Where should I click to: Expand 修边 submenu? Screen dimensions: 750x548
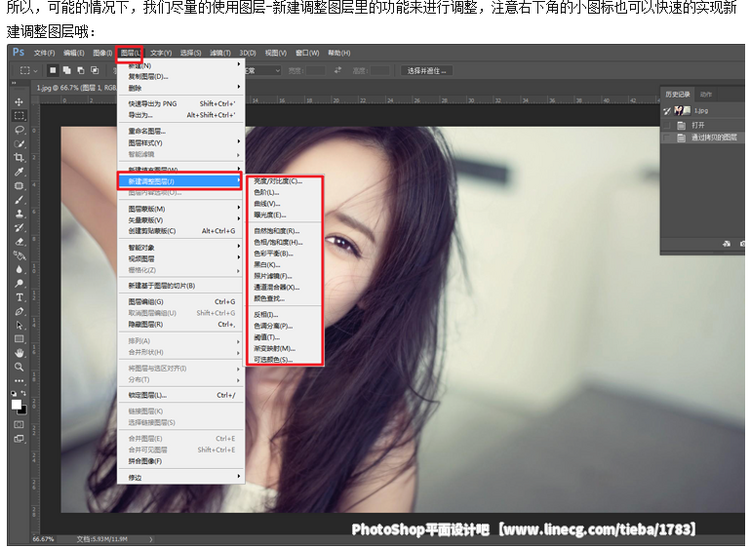(x=180, y=477)
